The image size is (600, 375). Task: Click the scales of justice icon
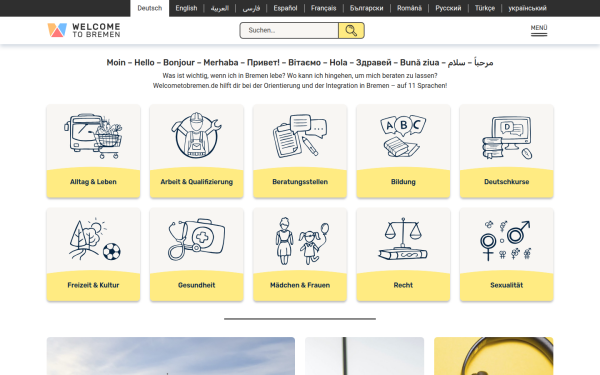pyautogui.click(x=403, y=239)
